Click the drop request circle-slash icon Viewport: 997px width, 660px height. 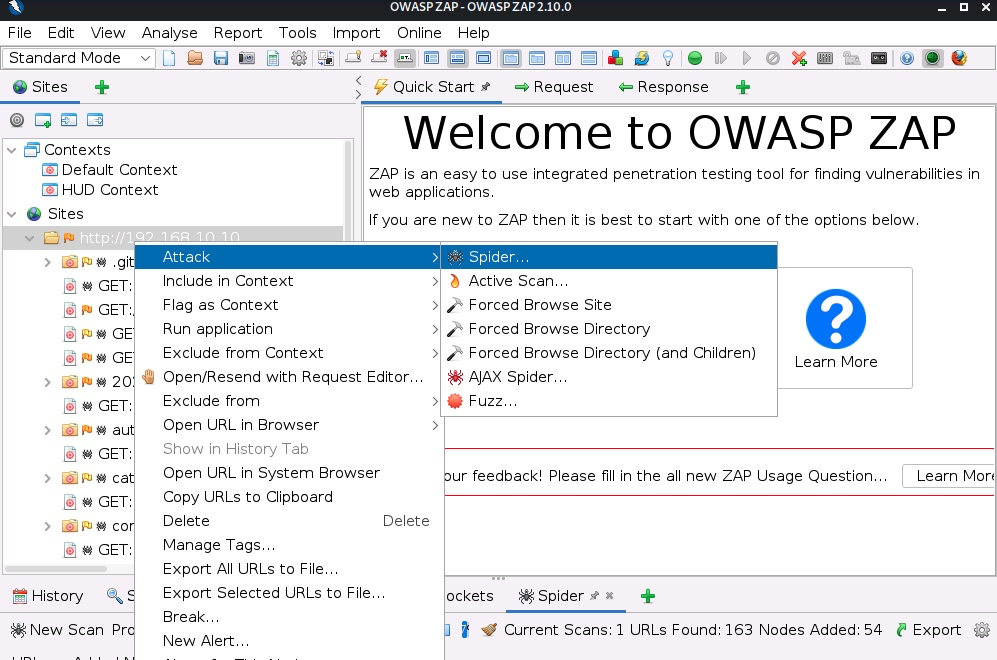[773, 58]
